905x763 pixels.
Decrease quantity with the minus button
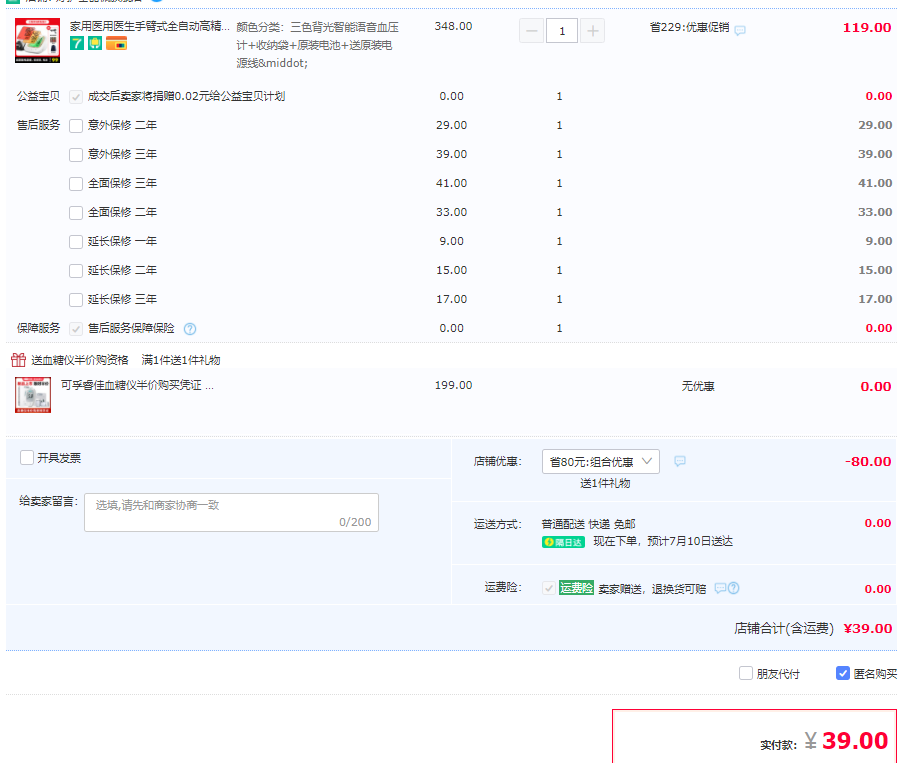(x=532, y=31)
